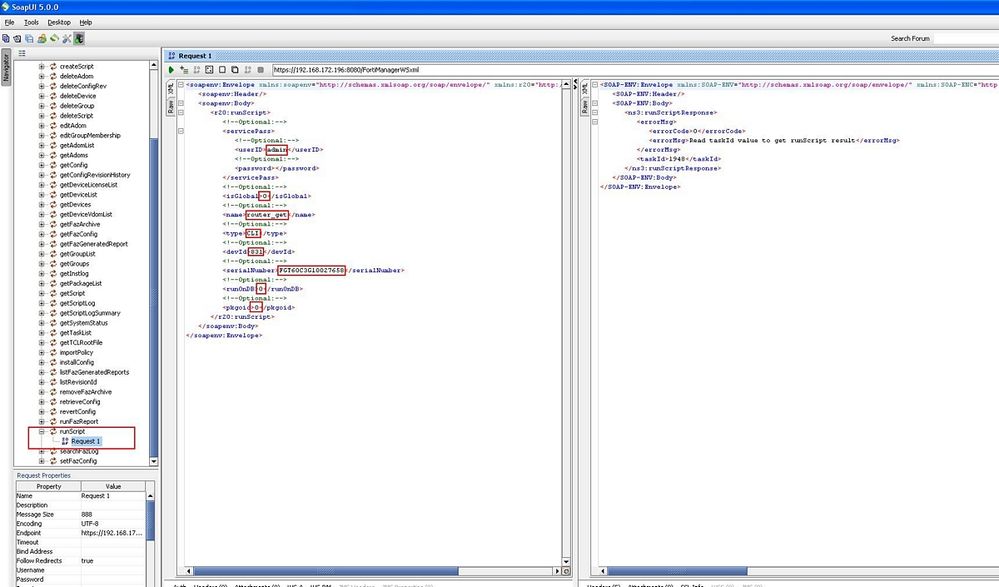Collapse the runScript tree node
The height and width of the screenshot is (587, 999).
click(42, 432)
